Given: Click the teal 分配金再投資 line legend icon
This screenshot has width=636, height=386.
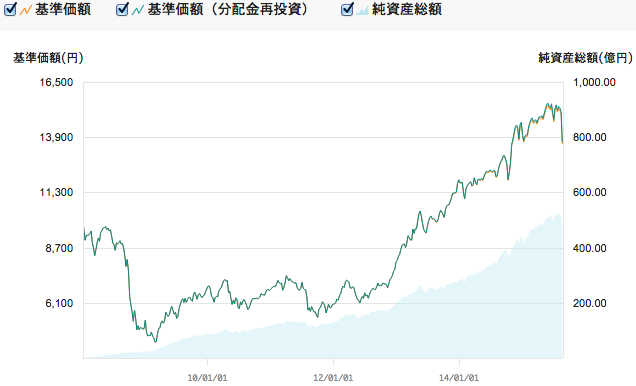Looking at the screenshot, I should 138,10.
